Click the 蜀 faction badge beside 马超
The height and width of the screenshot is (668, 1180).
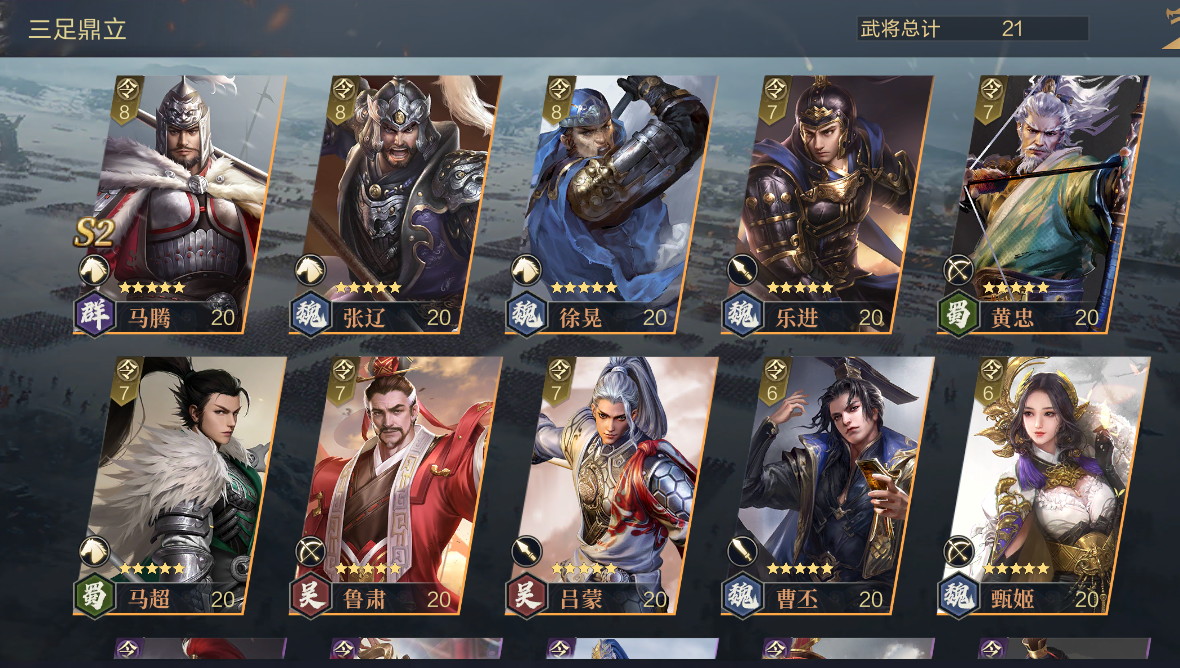click(95, 596)
